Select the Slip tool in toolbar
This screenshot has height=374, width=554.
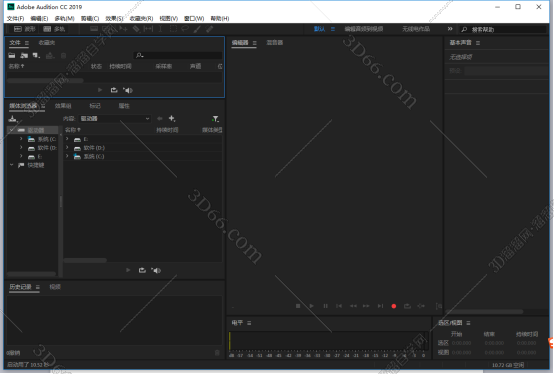(148, 29)
